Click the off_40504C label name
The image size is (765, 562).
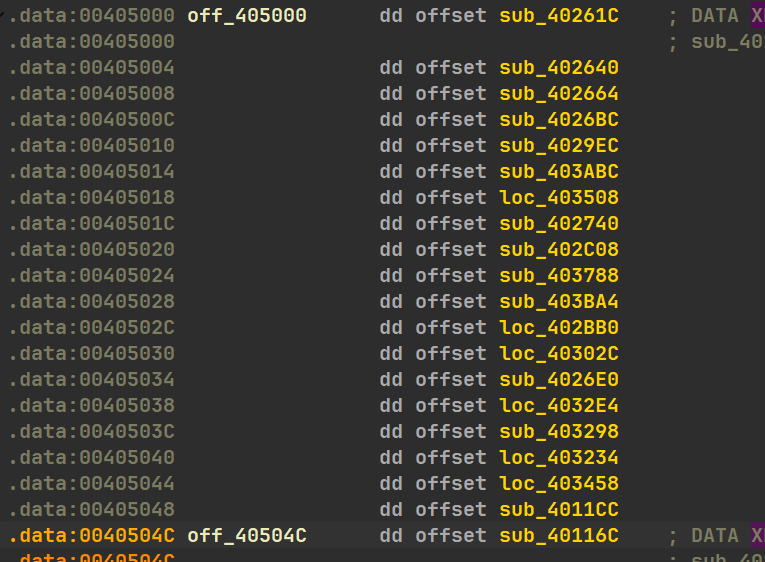[x=247, y=536]
